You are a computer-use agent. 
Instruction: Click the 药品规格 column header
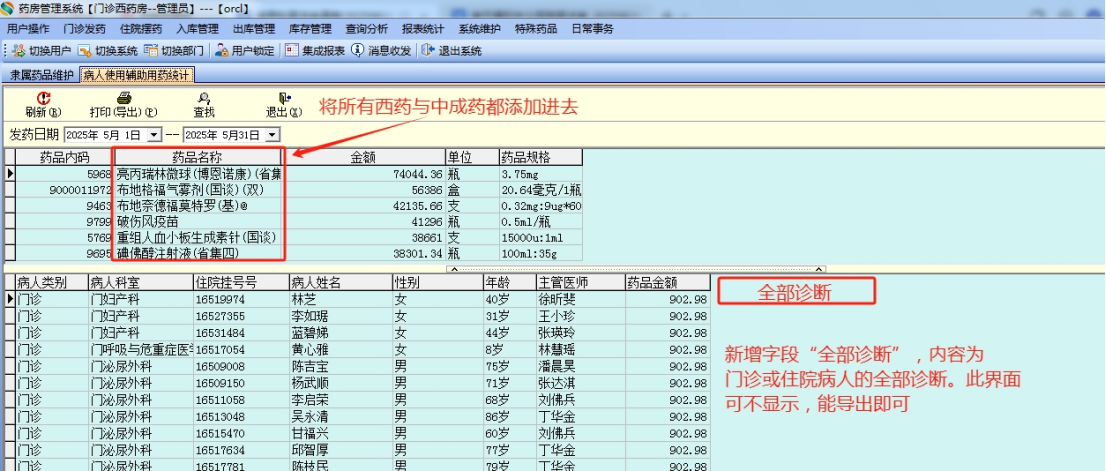(540, 157)
